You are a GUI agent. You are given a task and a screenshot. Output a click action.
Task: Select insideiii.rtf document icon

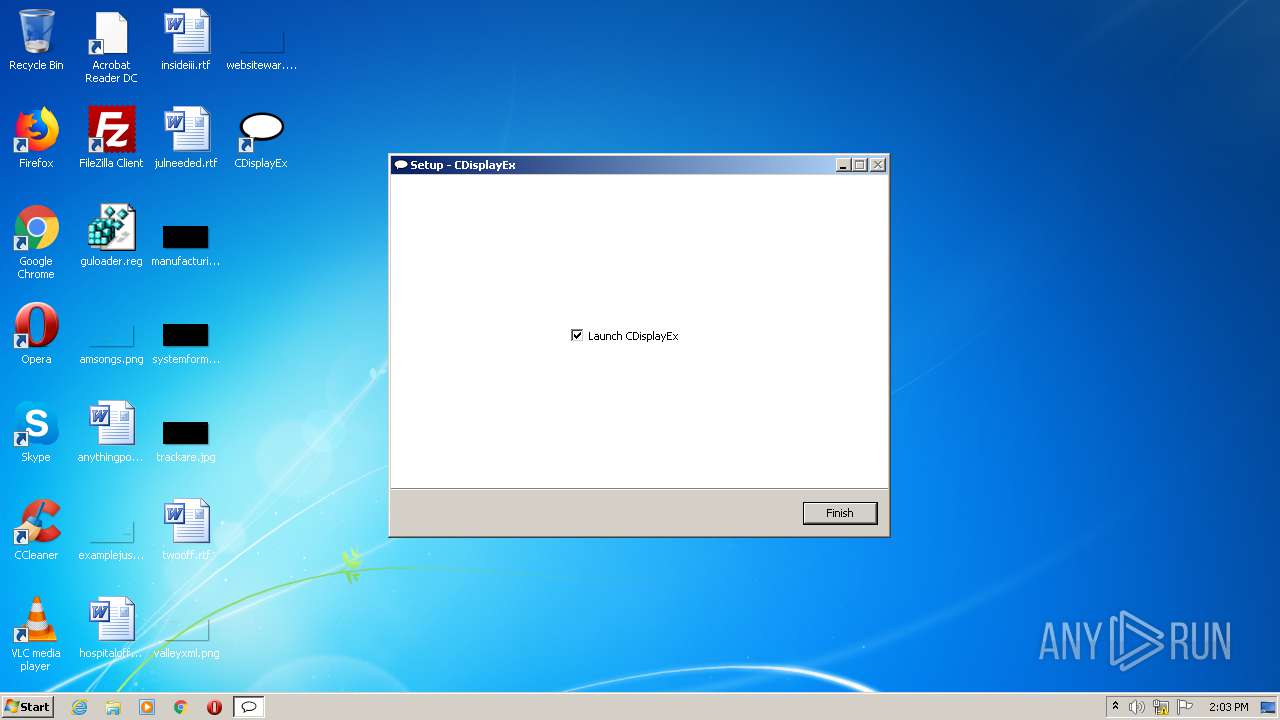click(x=186, y=41)
